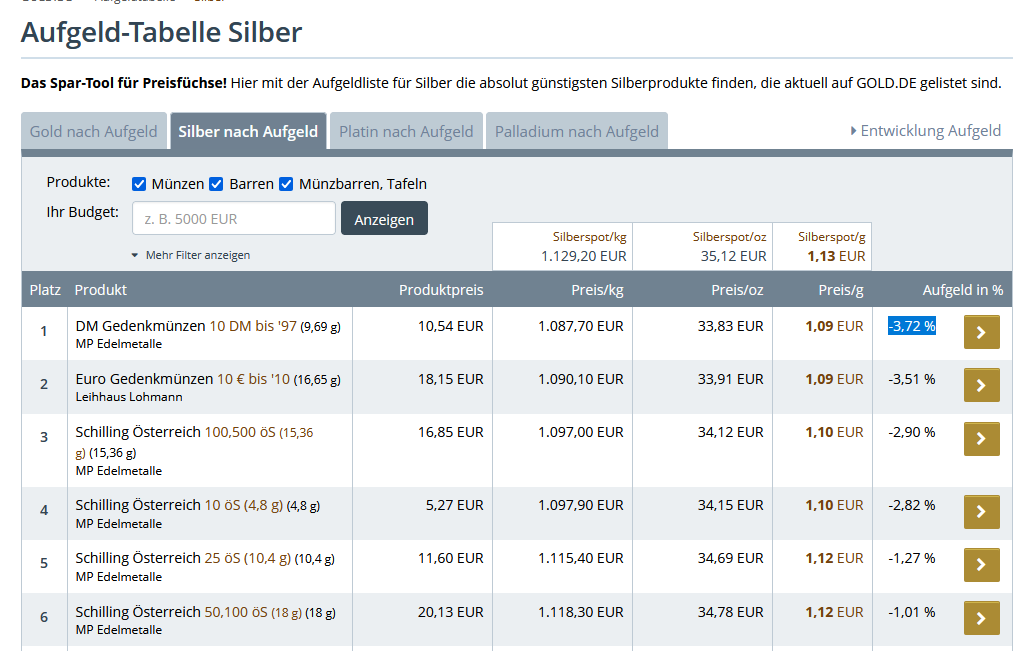1017x651 pixels.
Task: Click product price 10,54 EUR
Action: pos(451,326)
